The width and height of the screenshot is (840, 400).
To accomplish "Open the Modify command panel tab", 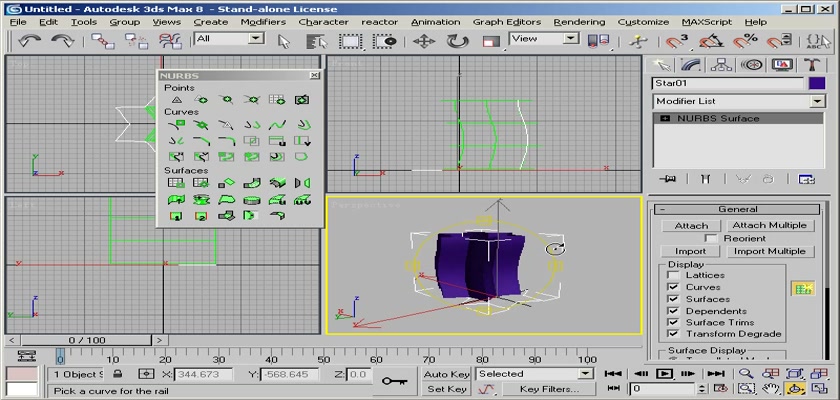I will 692,65.
